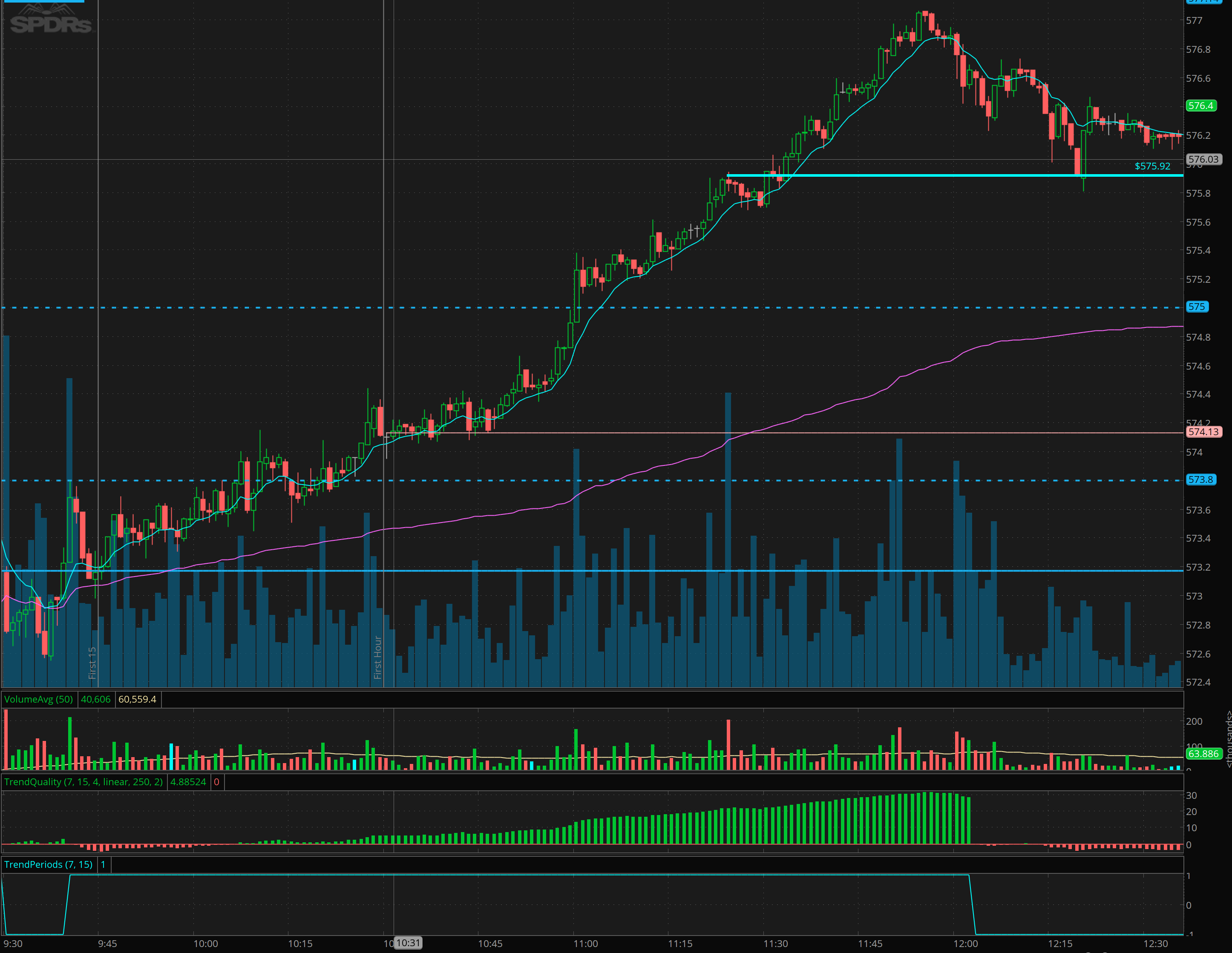Click the 12:00 time axis label
1232x953 pixels.
point(965,943)
